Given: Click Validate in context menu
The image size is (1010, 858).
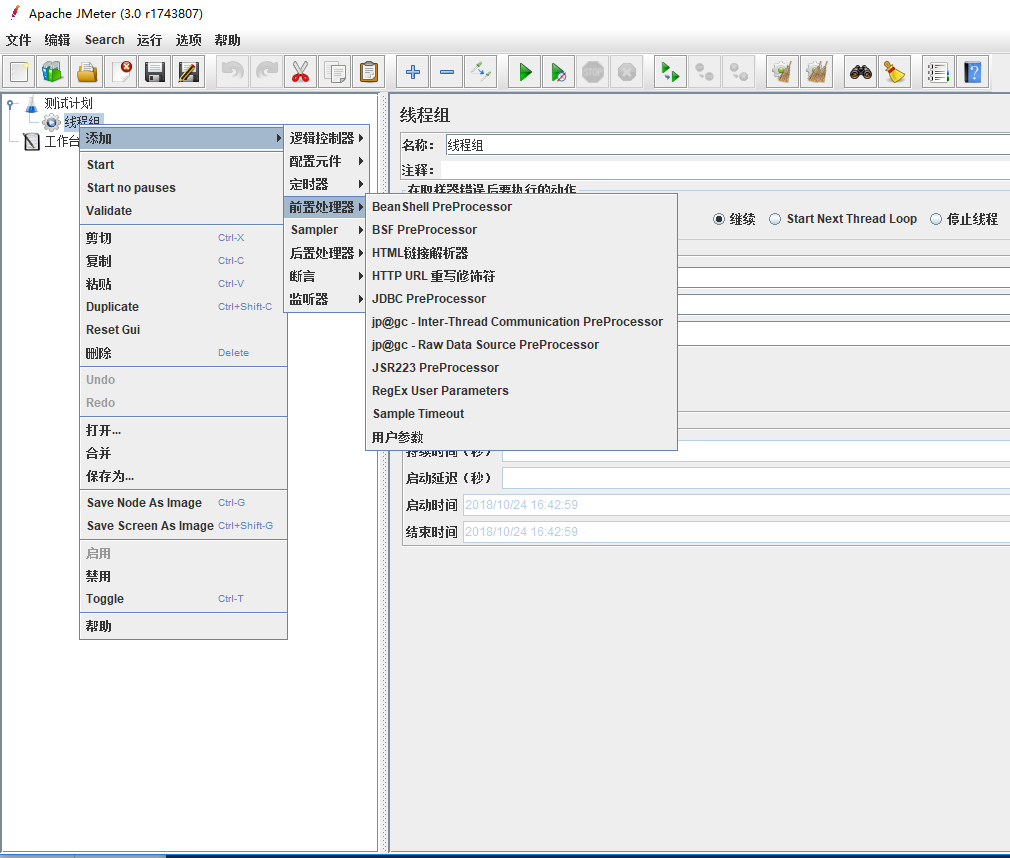Looking at the screenshot, I should (x=183, y=211).
